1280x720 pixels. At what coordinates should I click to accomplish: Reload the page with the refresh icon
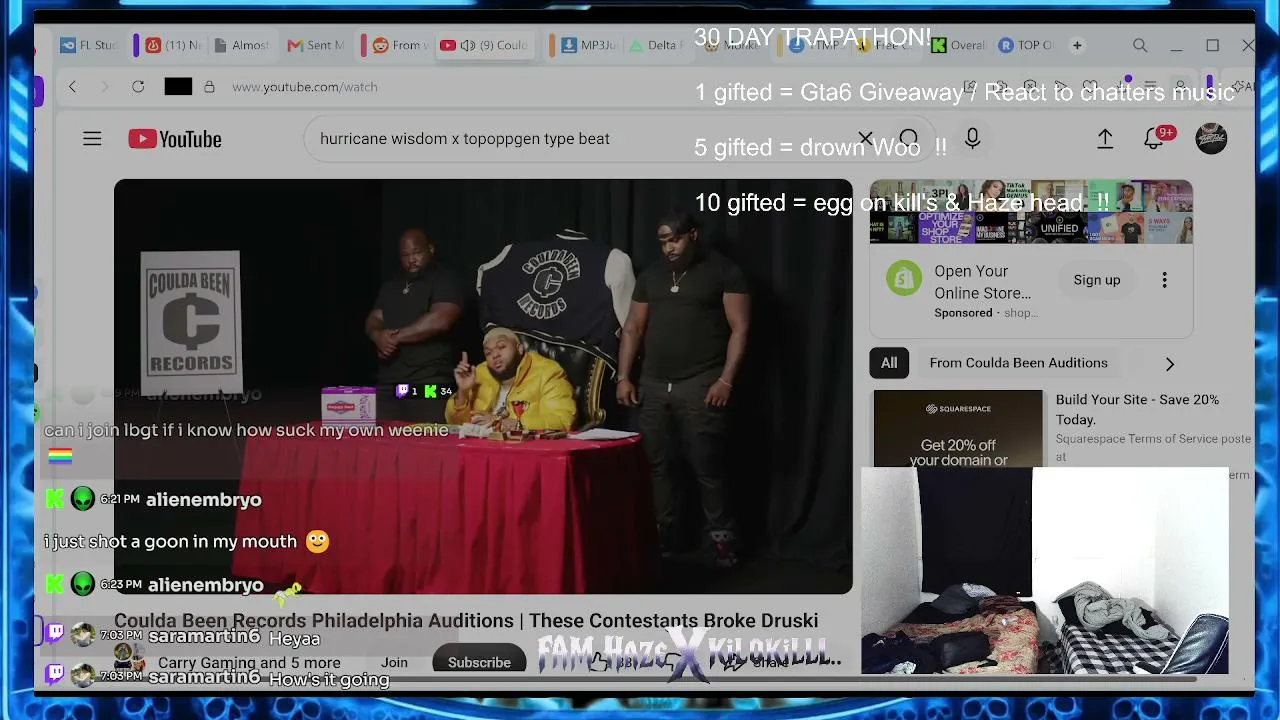tap(138, 87)
